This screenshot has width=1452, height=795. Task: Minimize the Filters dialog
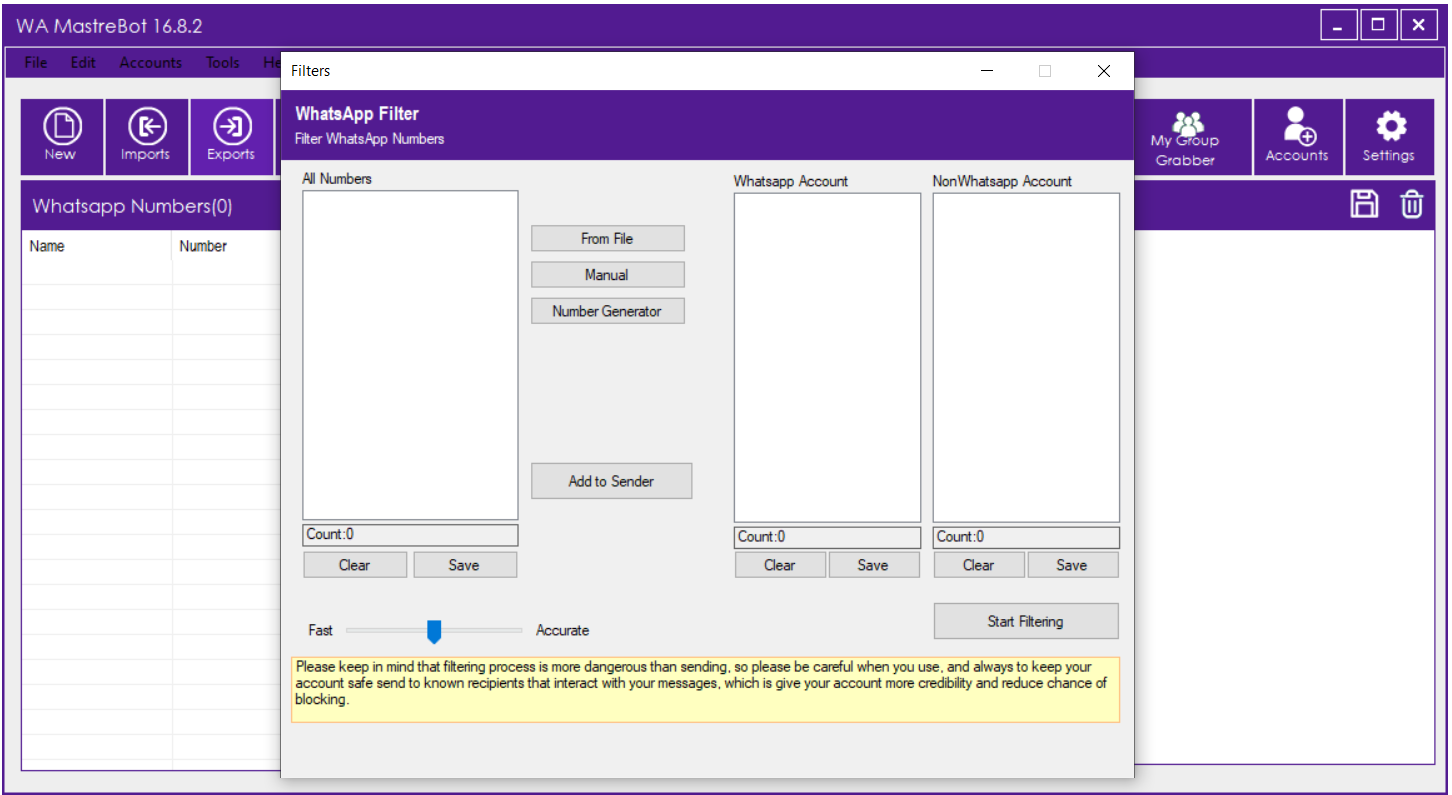[x=987, y=71]
